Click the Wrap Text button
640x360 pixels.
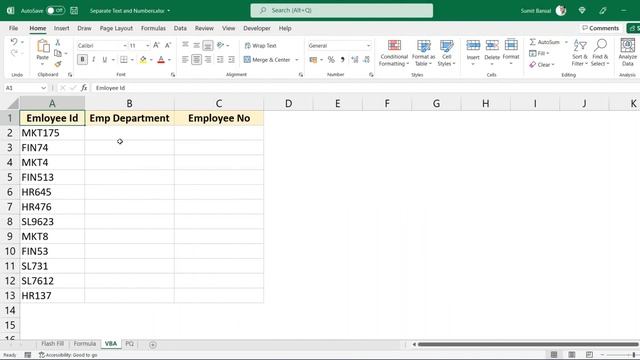260,45
